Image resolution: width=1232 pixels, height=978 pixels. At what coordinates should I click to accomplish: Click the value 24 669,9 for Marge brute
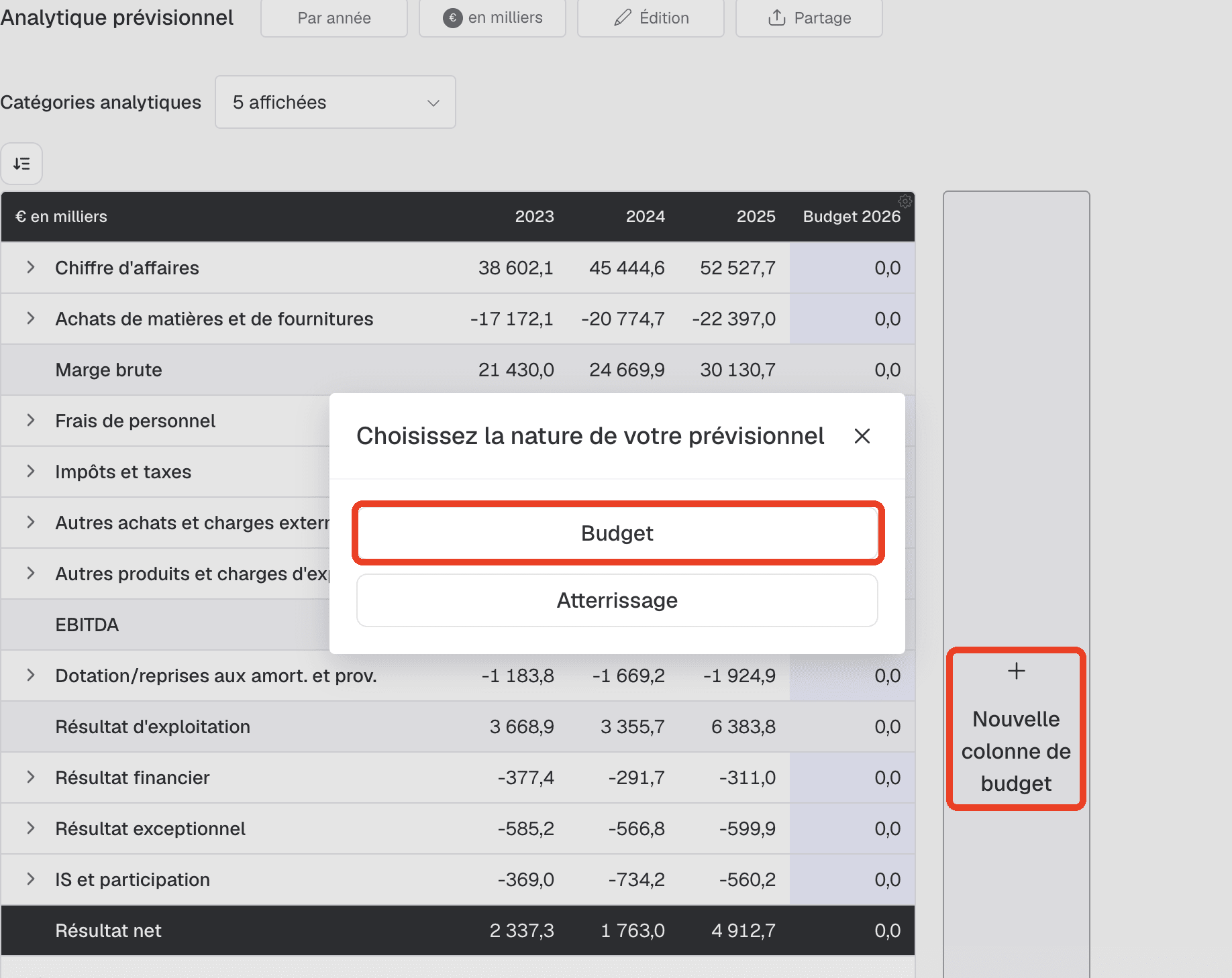pyautogui.click(x=627, y=370)
